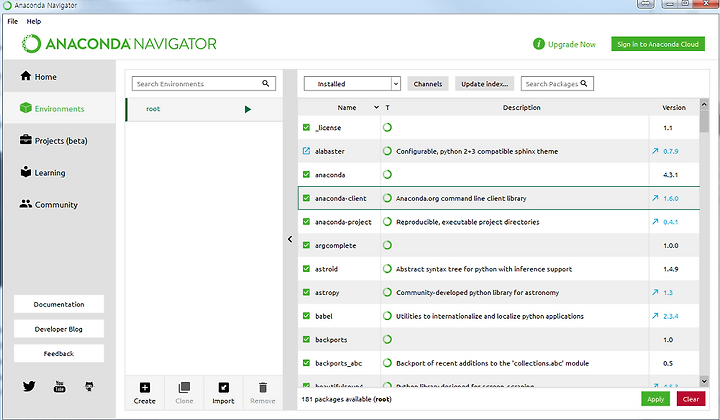The image size is (720, 420).
Task: Click the astroid package type circle
Action: [x=387, y=269]
